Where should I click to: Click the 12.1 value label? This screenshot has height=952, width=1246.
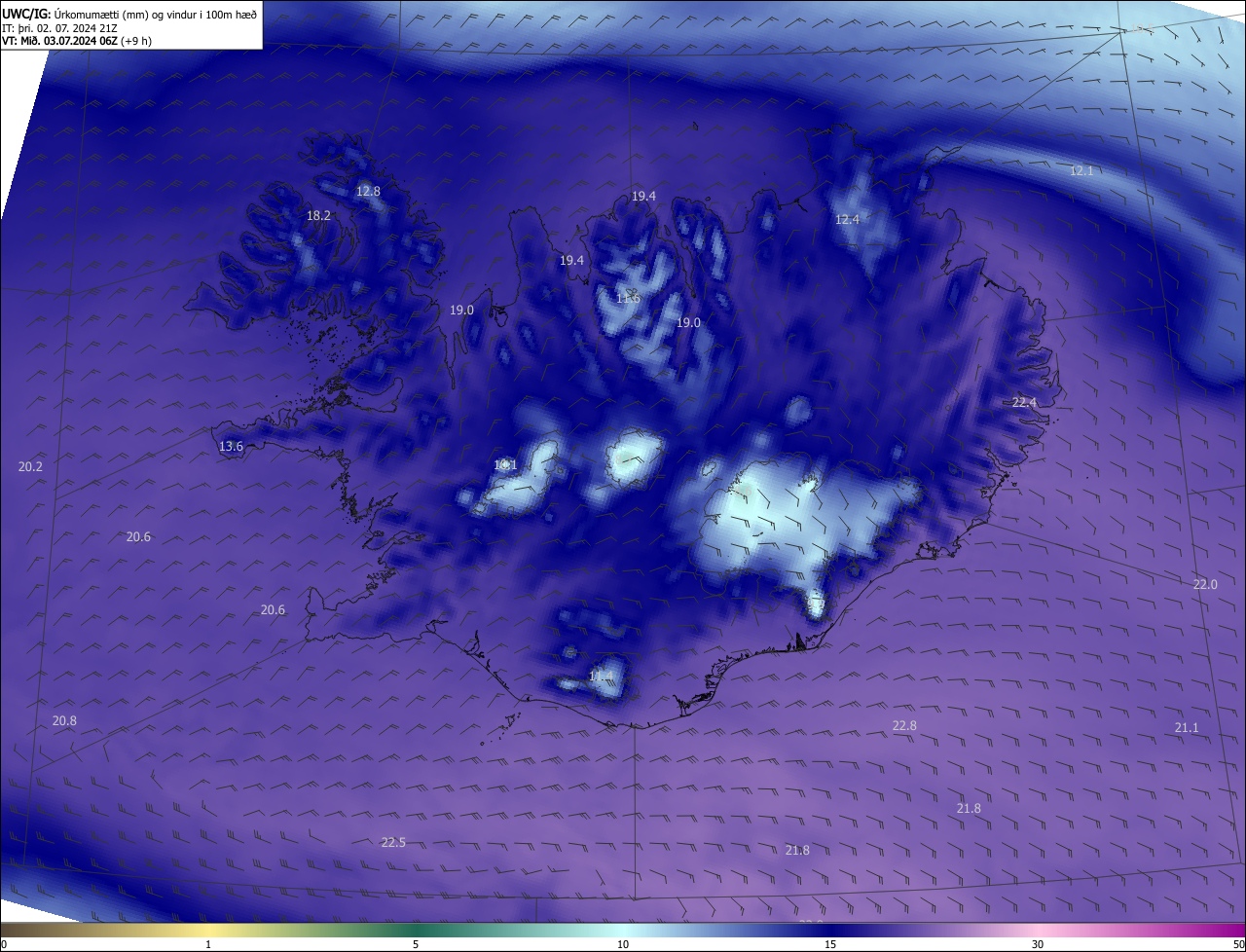pos(1081,170)
